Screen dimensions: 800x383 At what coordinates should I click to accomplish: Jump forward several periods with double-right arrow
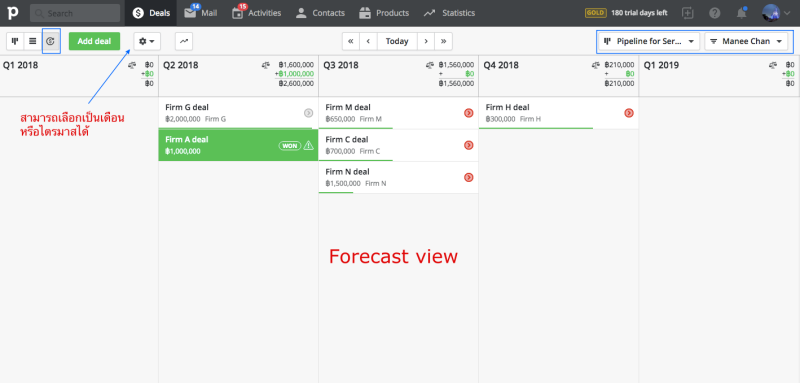pos(443,41)
